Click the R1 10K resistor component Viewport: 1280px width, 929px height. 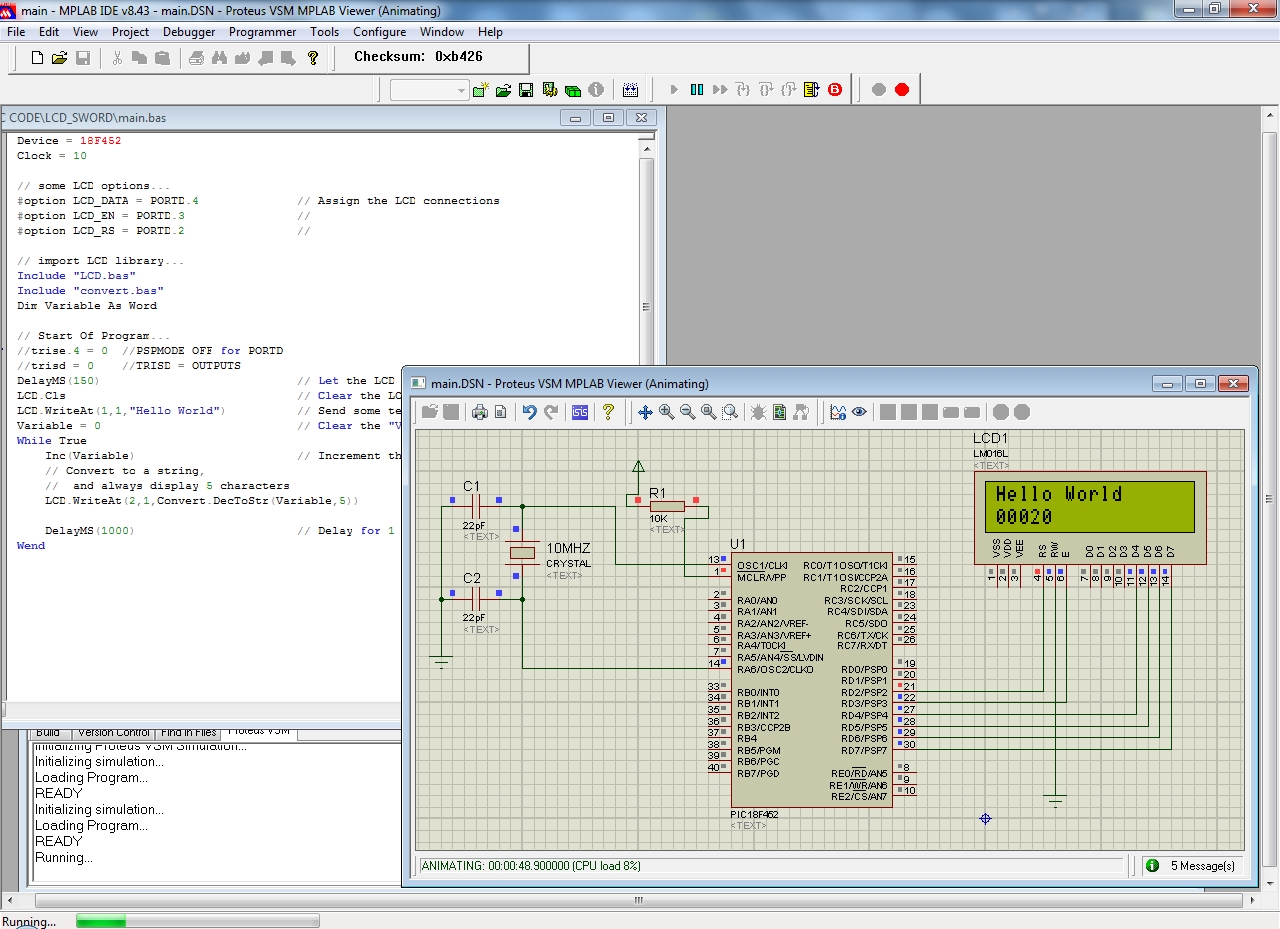pyautogui.click(x=667, y=506)
